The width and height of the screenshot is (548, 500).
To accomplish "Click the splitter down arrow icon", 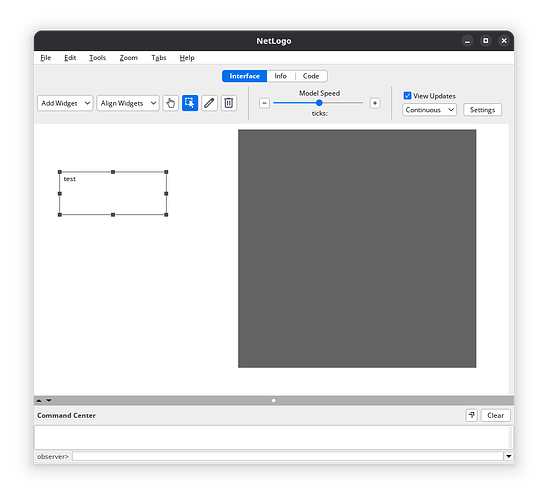I will coord(49,400).
